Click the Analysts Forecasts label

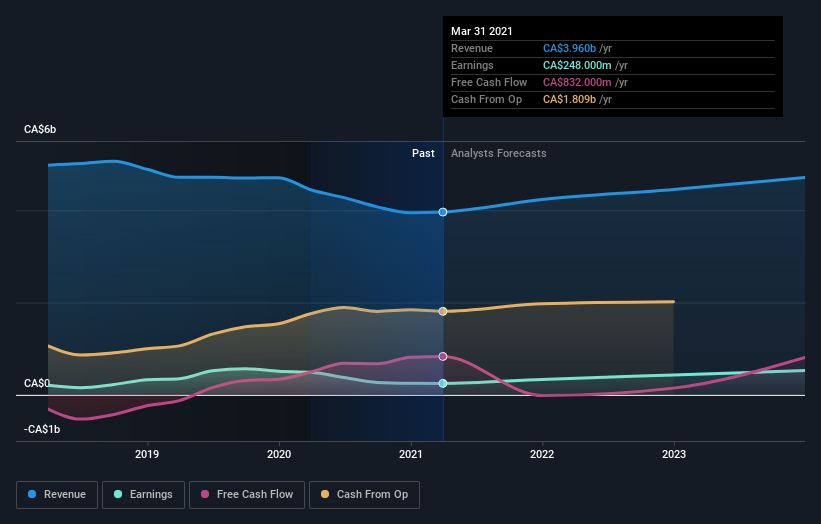coord(498,153)
